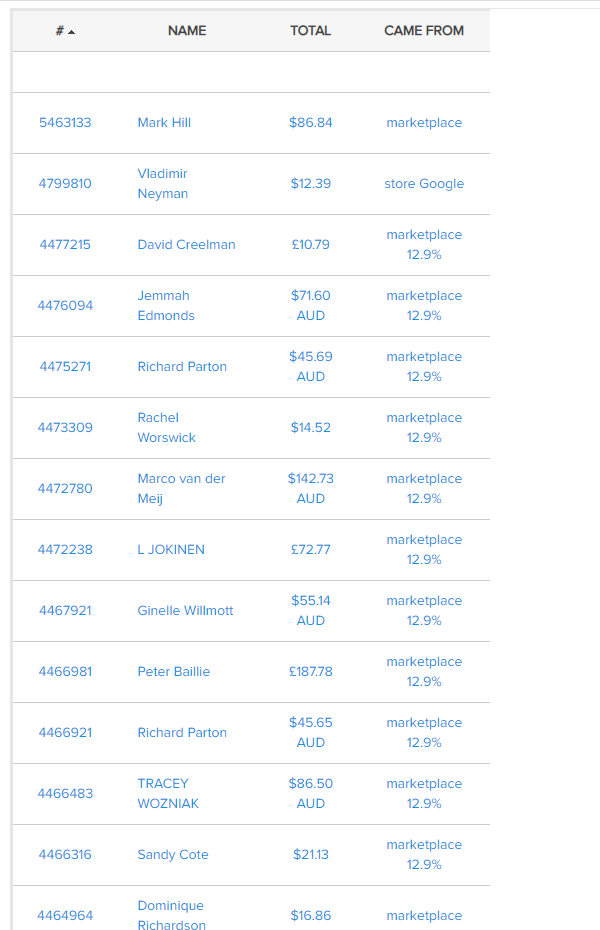This screenshot has width=600, height=930.
Task: Open order number 4473309
Action: 65,428
